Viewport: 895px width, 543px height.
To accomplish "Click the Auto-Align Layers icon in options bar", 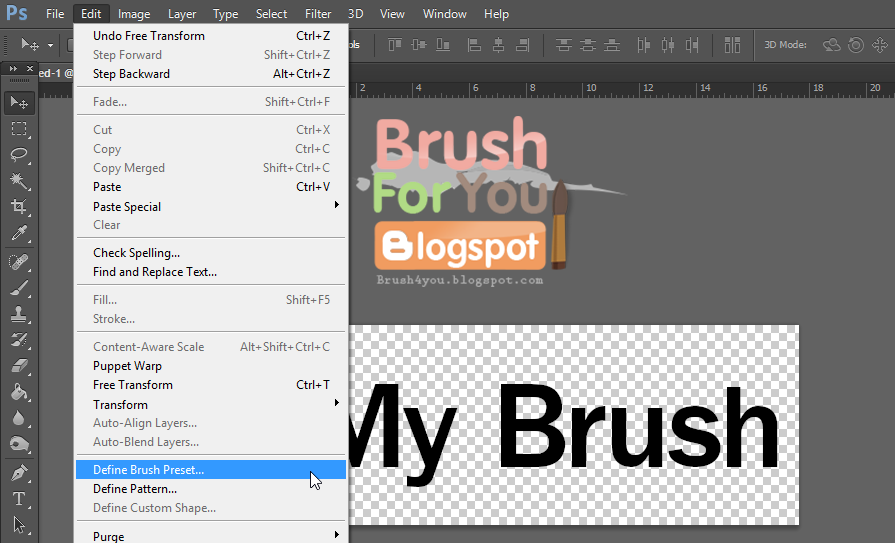I will 732,45.
